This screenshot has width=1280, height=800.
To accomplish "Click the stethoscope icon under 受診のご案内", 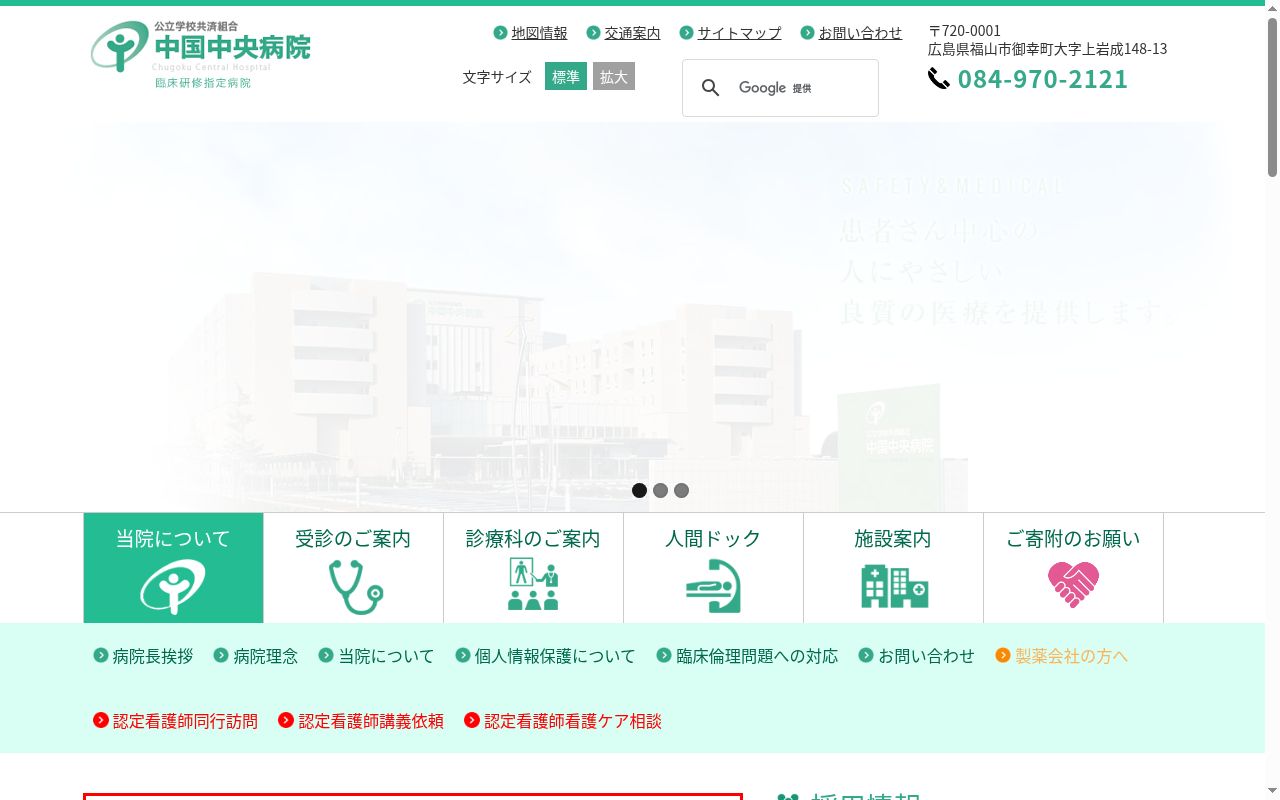I will 355,587.
